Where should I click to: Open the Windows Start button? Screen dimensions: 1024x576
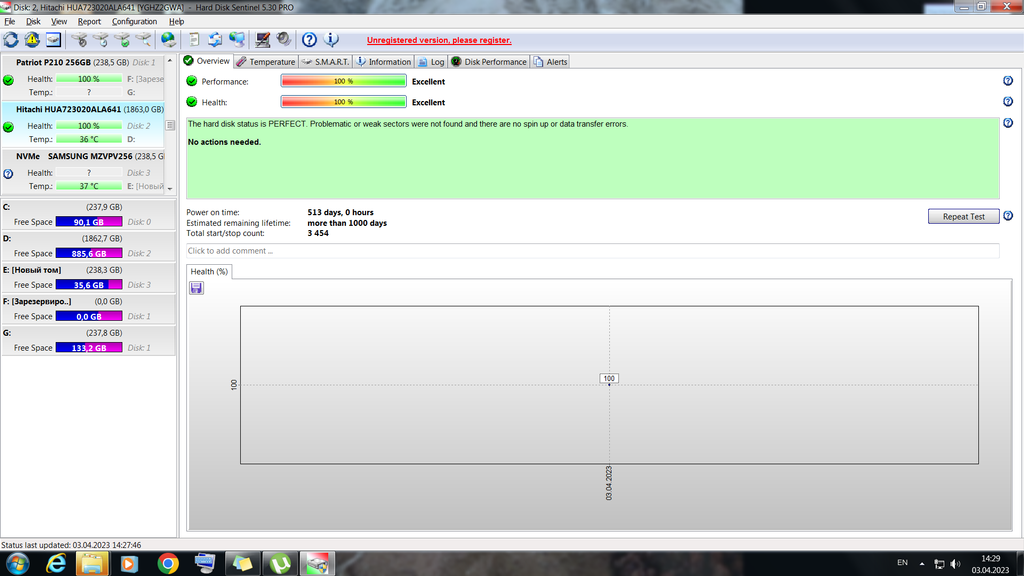point(17,563)
